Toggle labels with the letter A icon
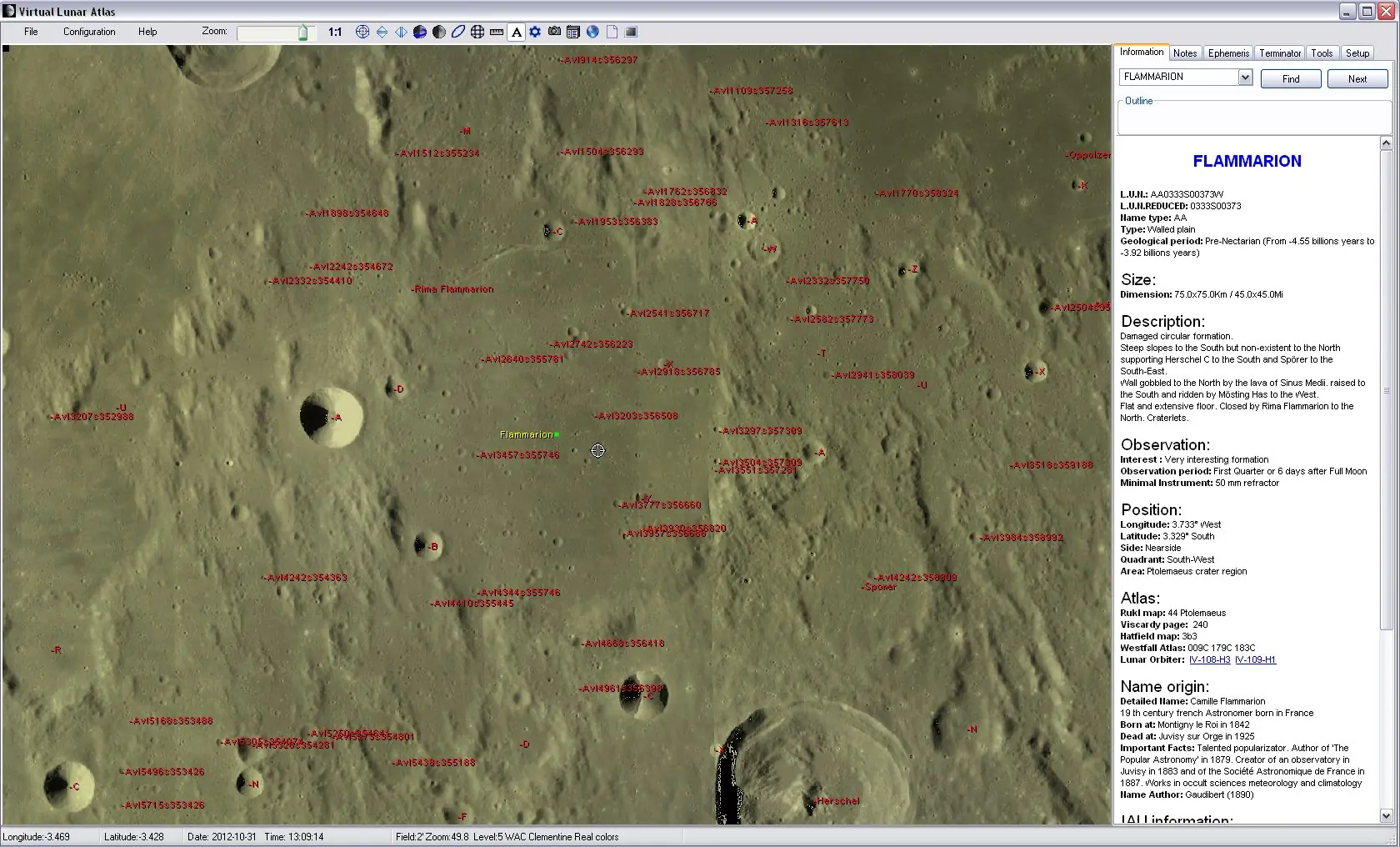Image resolution: width=1400 pixels, height=847 pixels. (517, 32)
